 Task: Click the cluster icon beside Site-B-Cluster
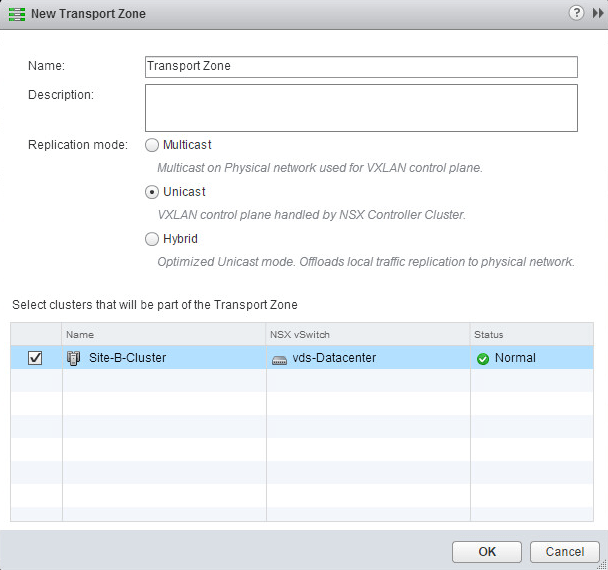coord(74,358)
